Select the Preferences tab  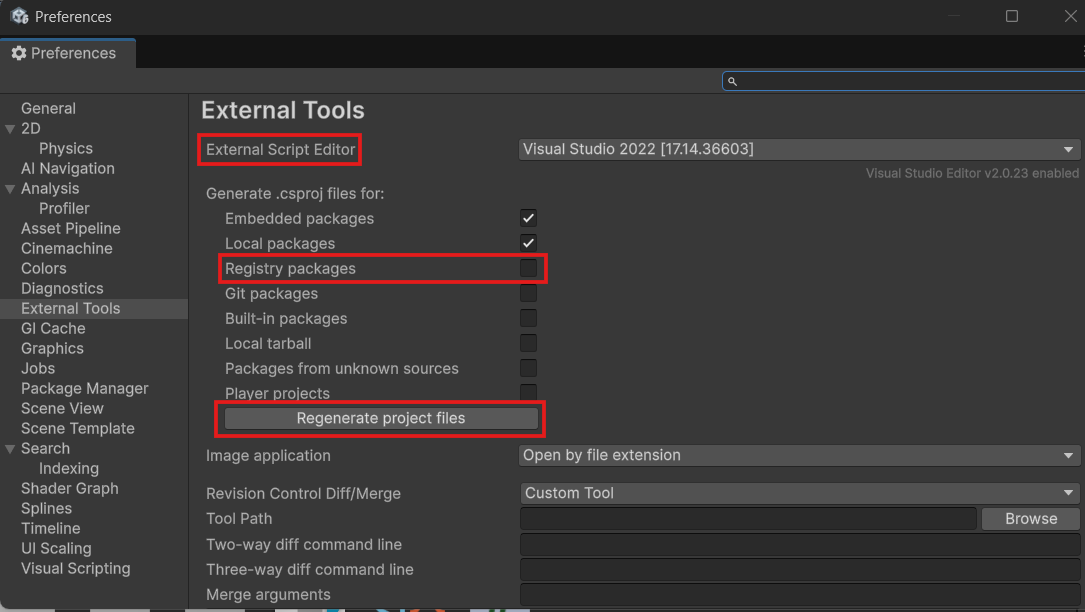point(68,53)
